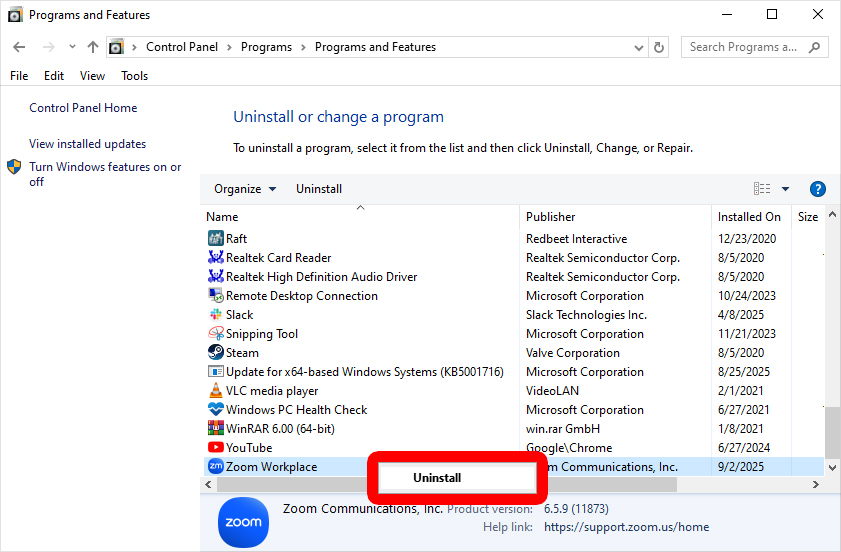Click the Redbeet Interactive publisher cell
841x552 pixels.
tap(576, 239)
